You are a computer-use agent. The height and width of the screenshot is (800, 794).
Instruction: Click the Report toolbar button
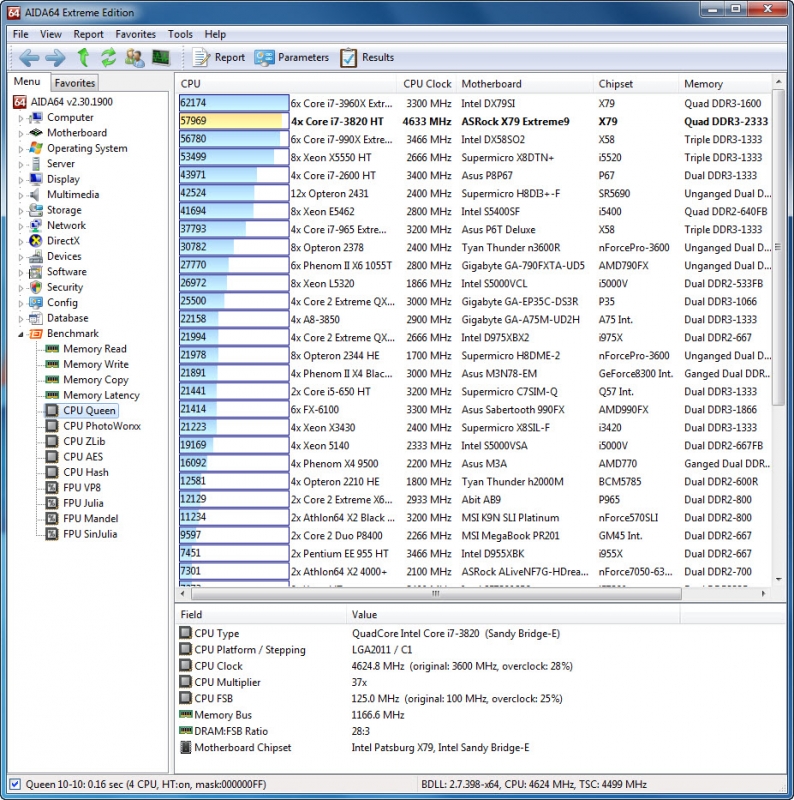click(x=218, y=58)
